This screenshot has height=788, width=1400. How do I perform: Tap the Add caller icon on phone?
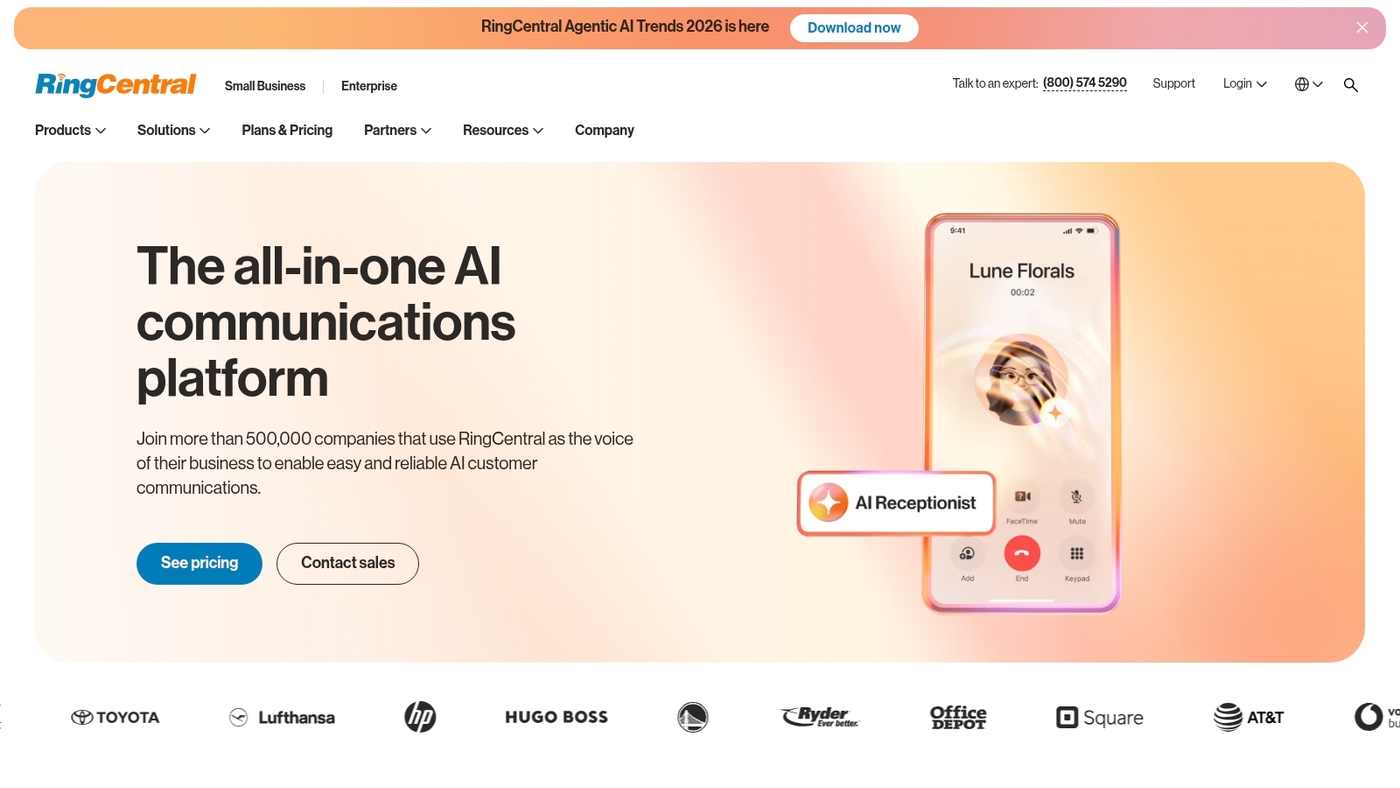(967, 553)
